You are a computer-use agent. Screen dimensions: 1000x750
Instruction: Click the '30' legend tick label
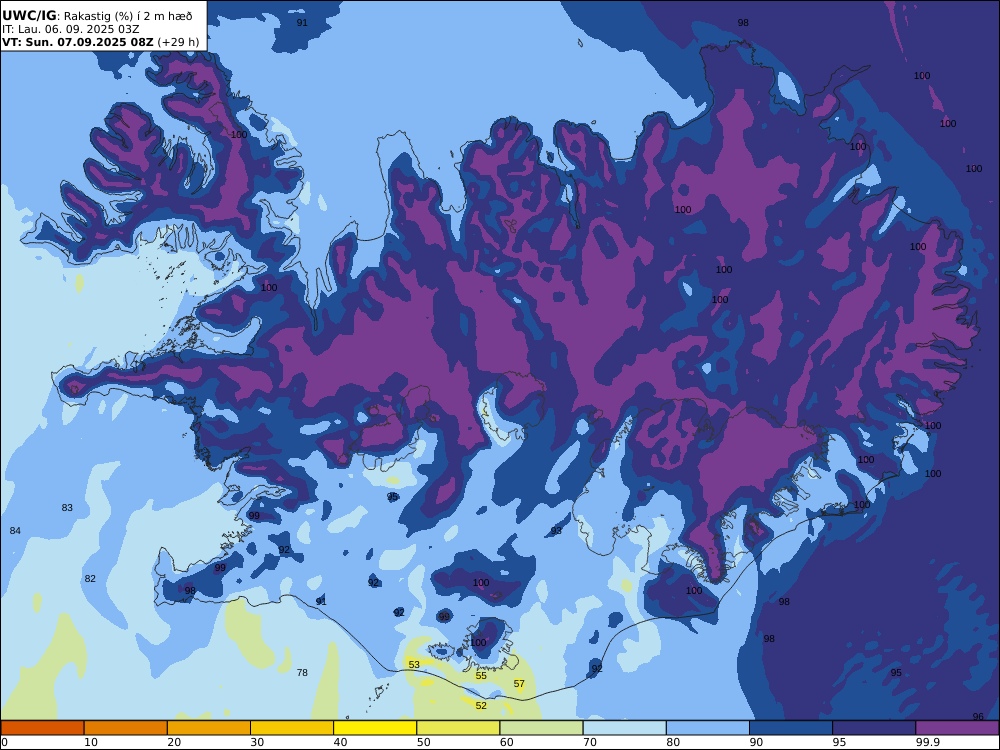(258, 742)
